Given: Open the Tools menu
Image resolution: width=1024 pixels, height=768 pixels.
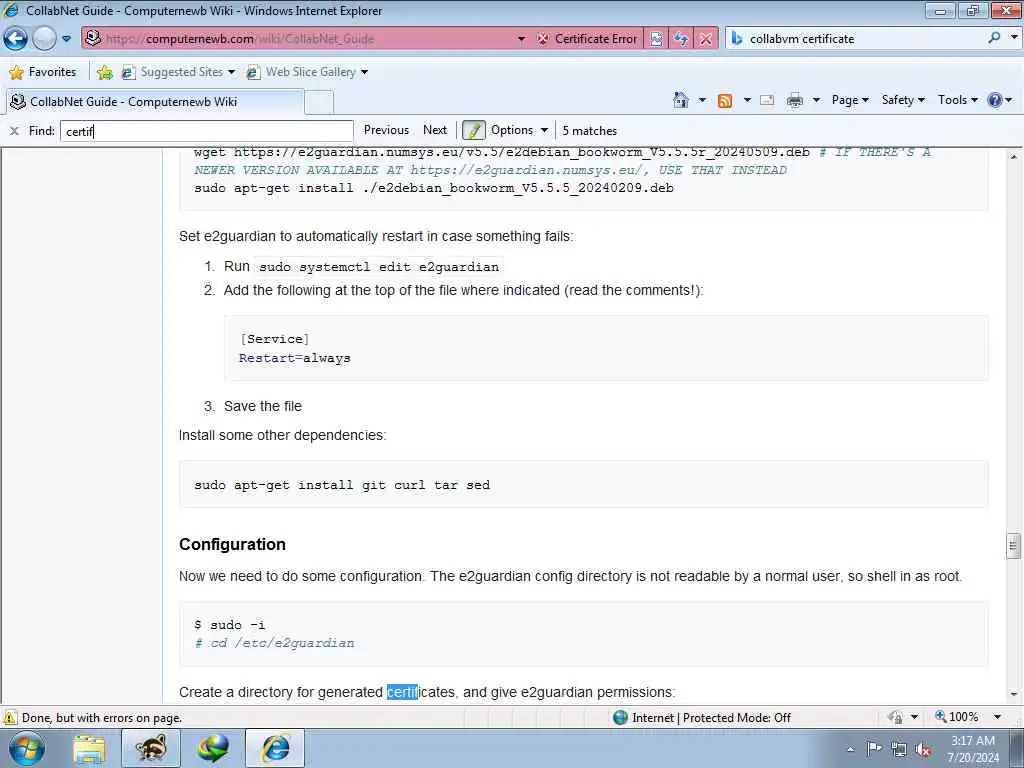Looking at the screenshot, I should pos(957,100).
